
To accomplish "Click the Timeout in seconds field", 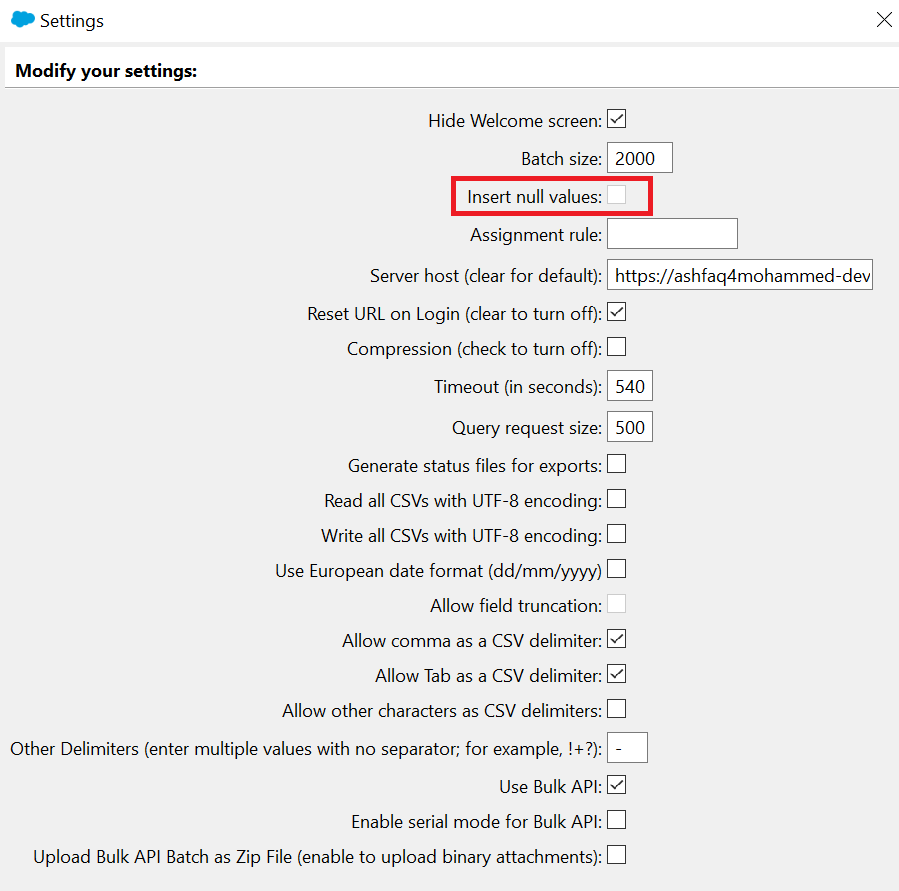I will tap(630, 386).
